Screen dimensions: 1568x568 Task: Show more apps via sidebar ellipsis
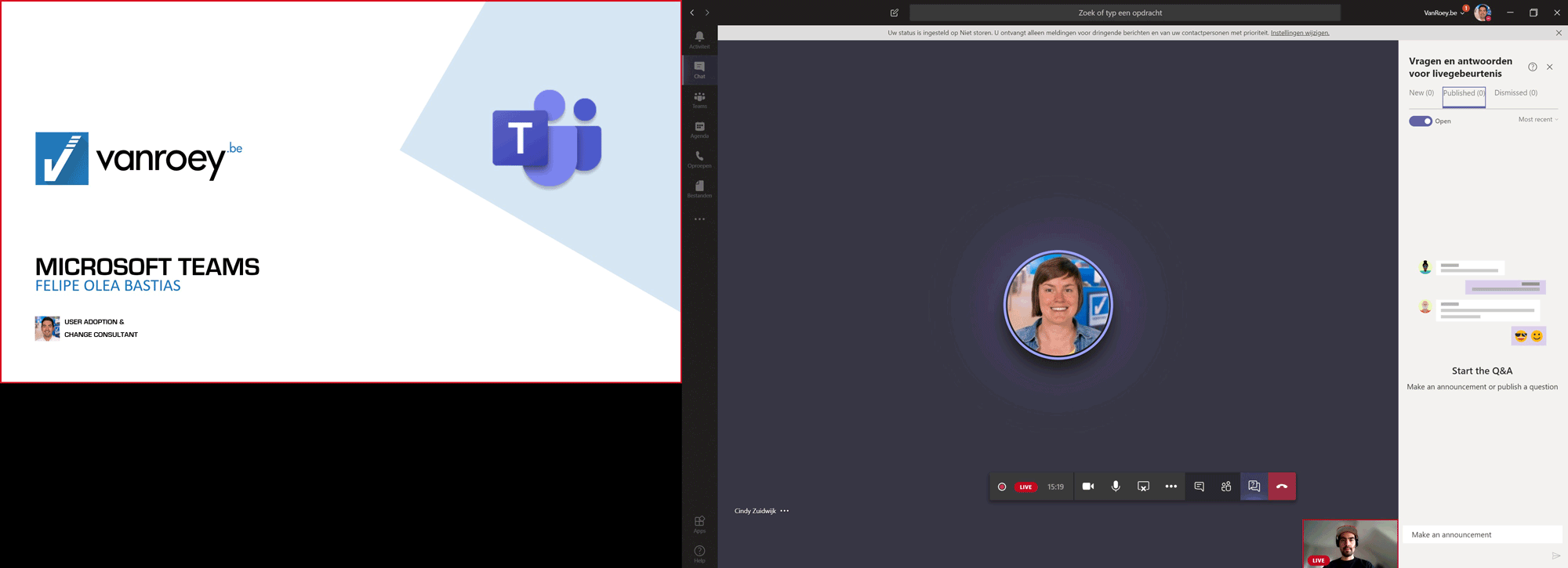[x=699, y=219]
